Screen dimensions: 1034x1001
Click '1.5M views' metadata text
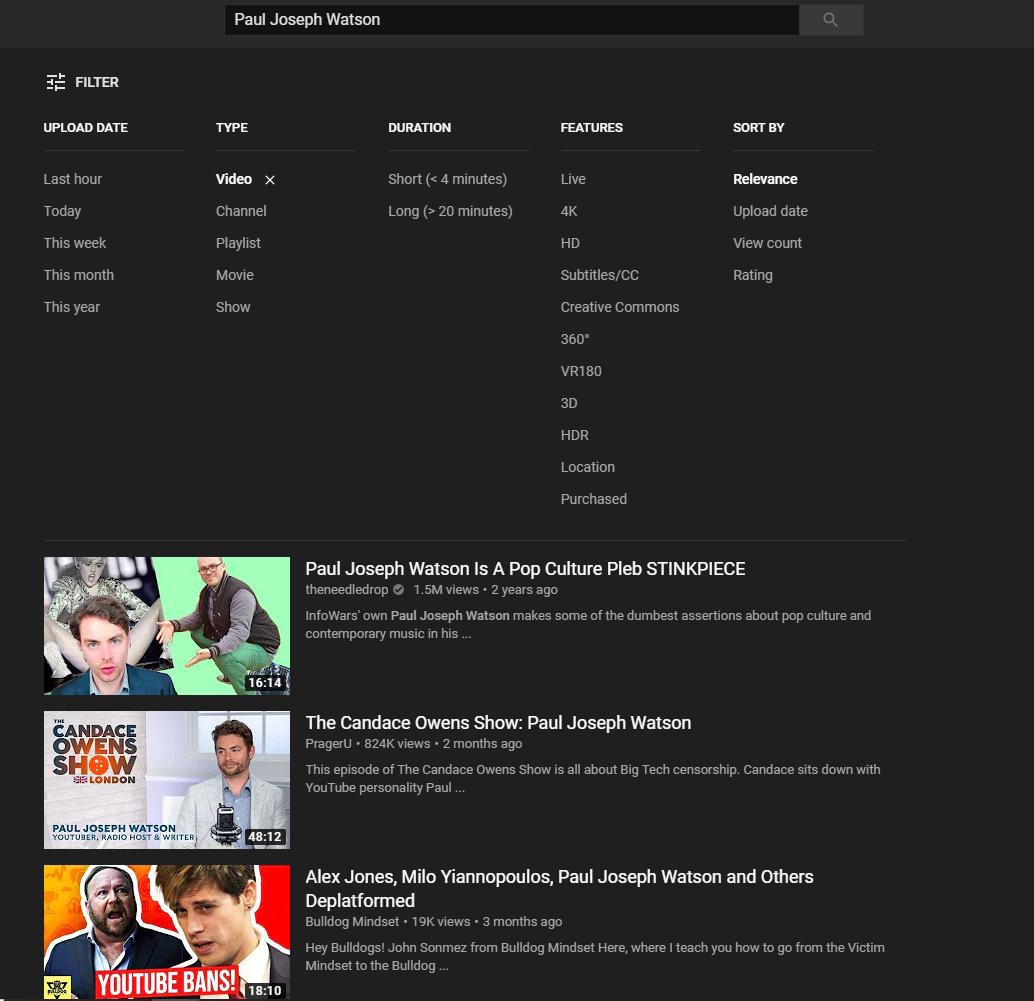446,590
